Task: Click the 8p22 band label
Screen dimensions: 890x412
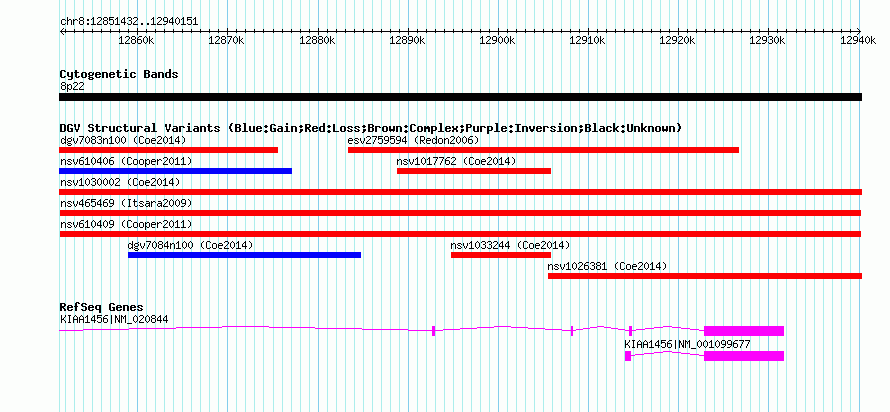Action: coord(72,87)
